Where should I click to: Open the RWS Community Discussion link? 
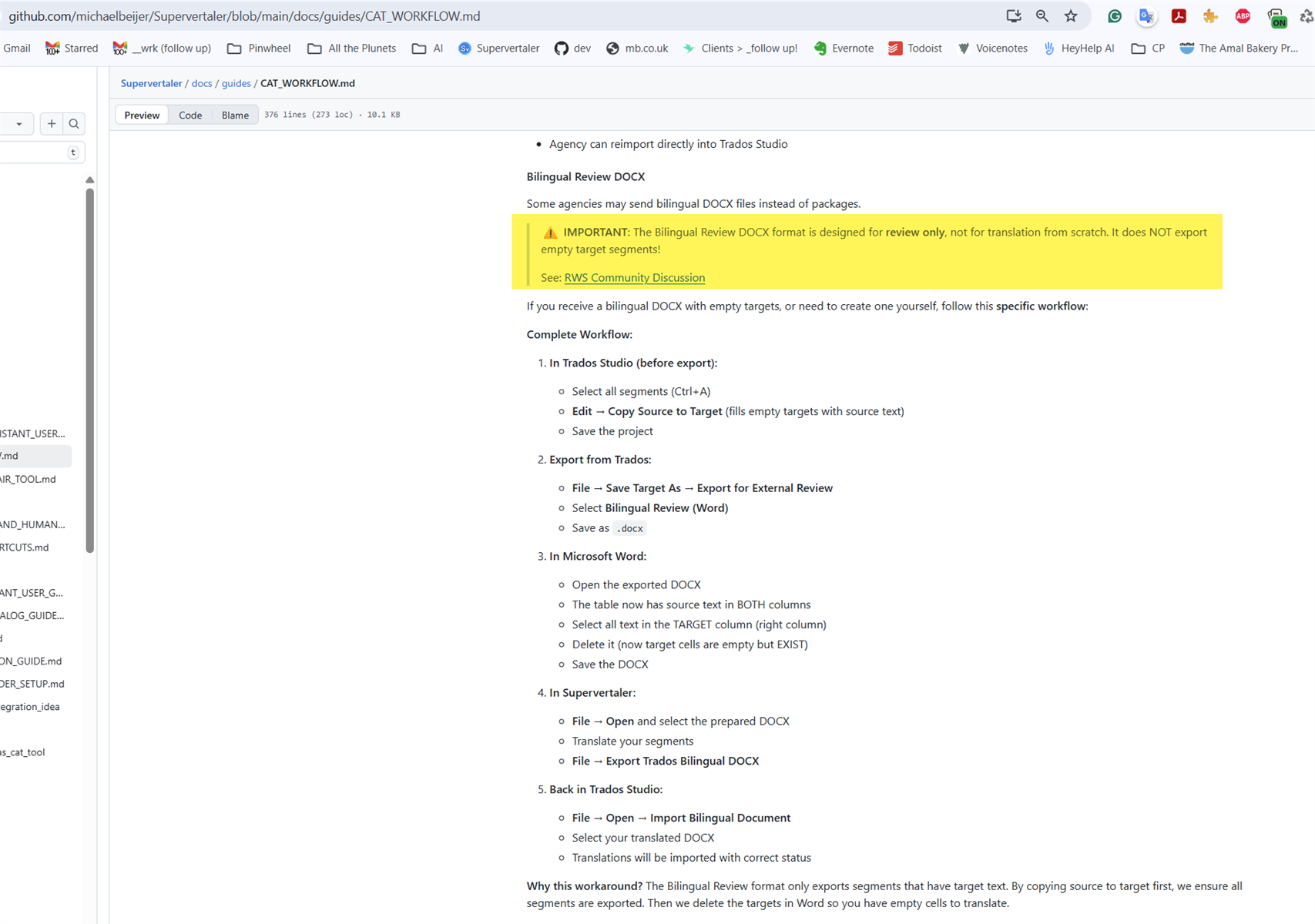click(634, 277)
